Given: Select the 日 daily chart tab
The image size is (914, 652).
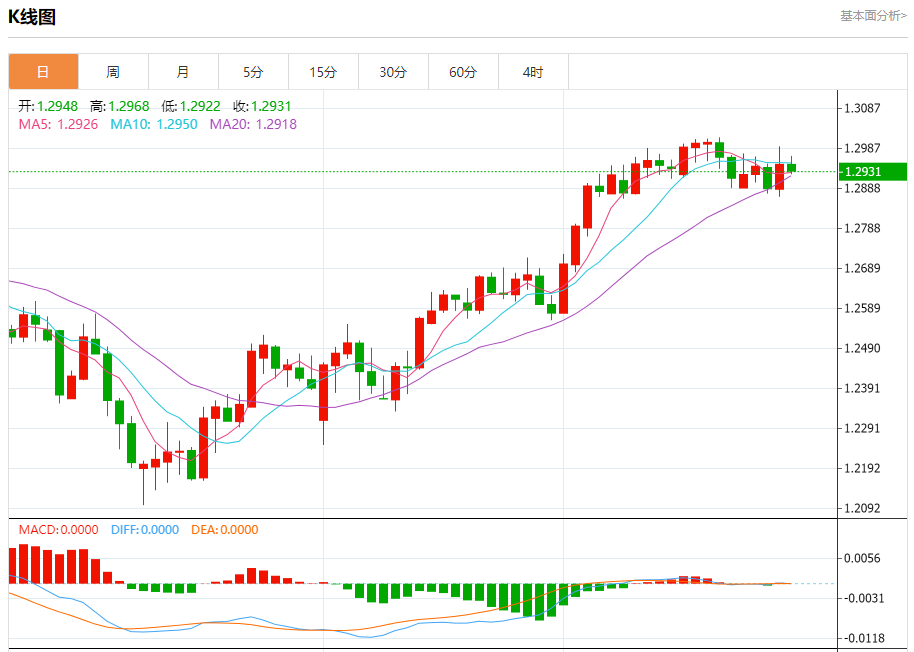Looking at the screenshot, I should pos(43,72).
